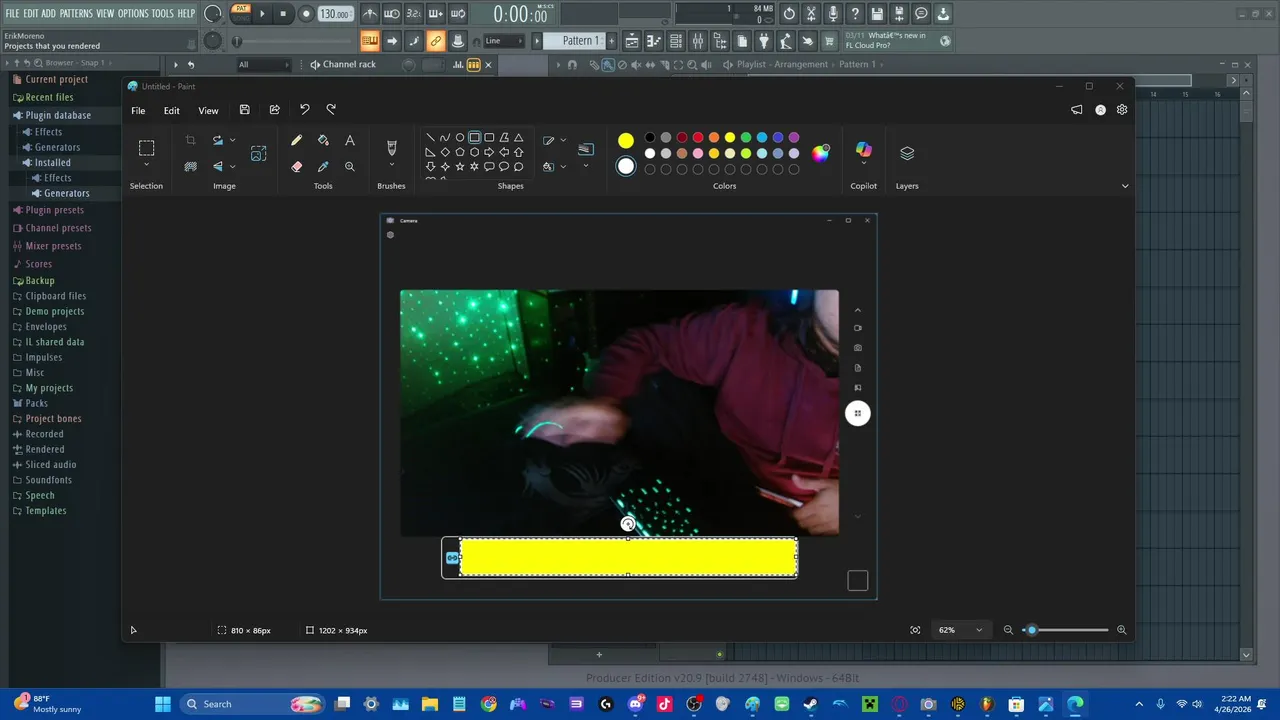Open the FL Studio mixer icon
This screenshot has height=720, width=1280.
(698, 41)
